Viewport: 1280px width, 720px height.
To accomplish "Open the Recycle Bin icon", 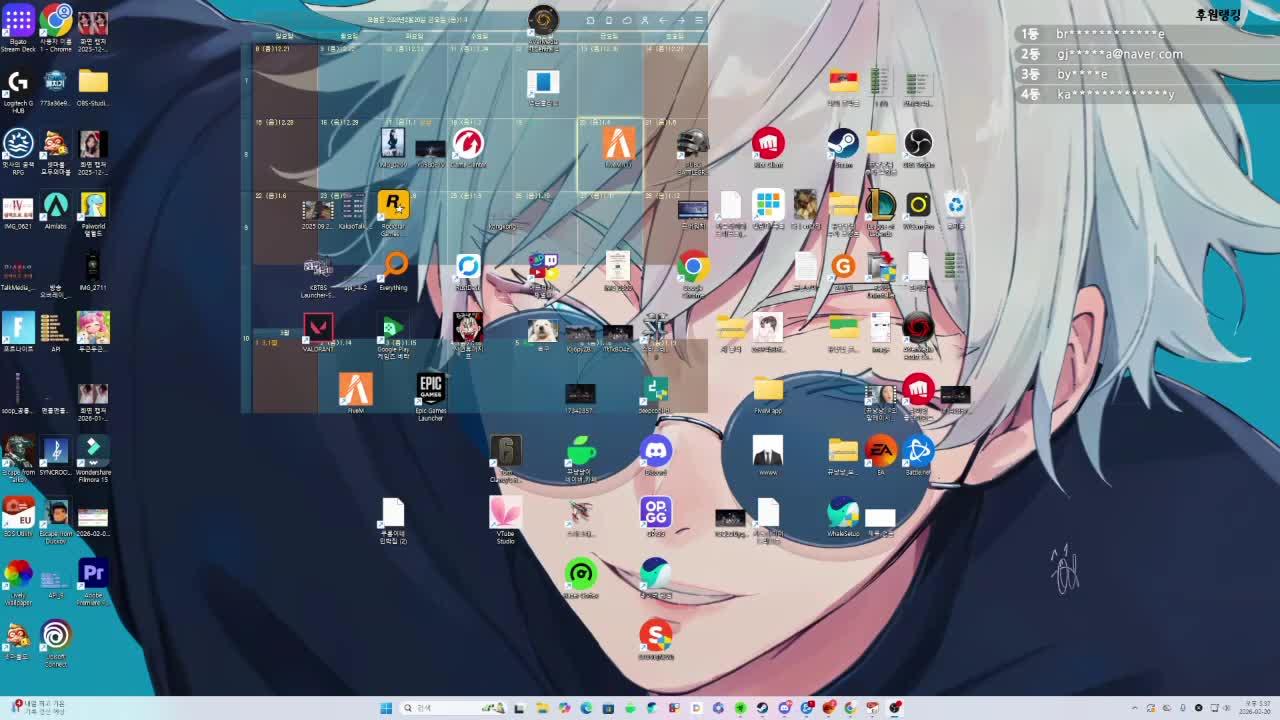I will tap(955, 206).
